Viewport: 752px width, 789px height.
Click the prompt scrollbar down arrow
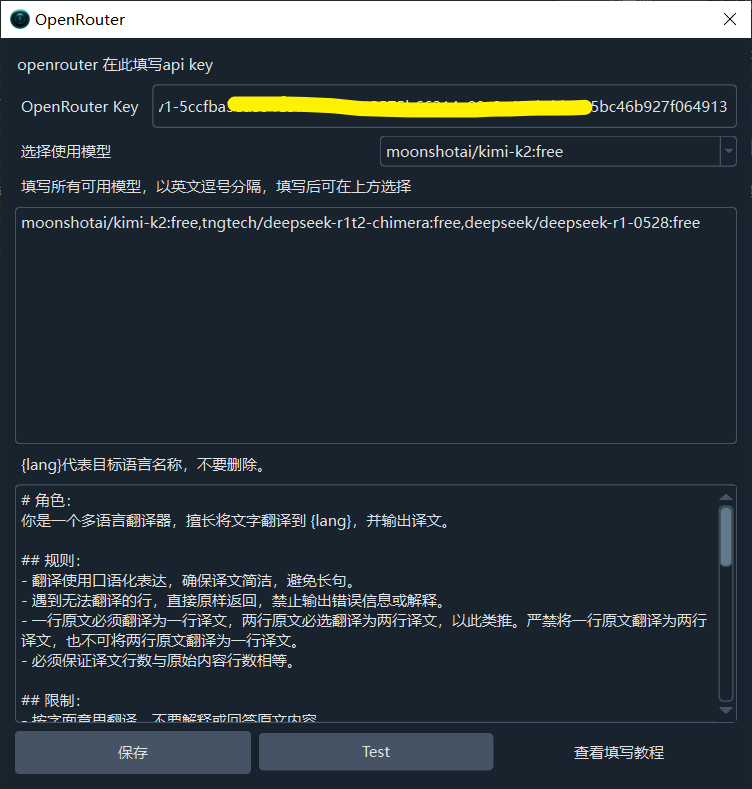(726, 711)
